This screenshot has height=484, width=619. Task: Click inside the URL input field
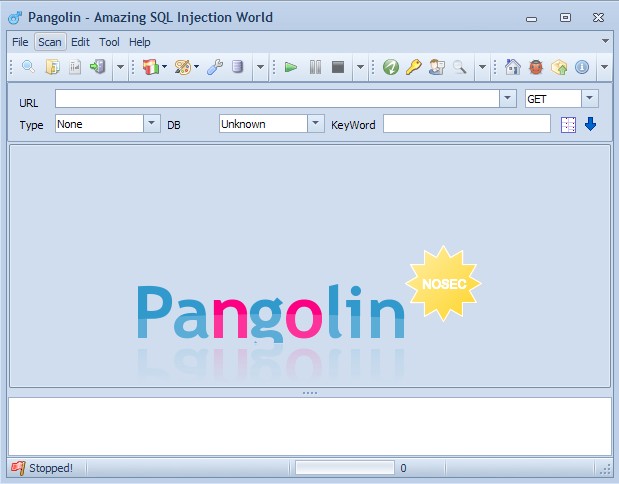(277, 98)
